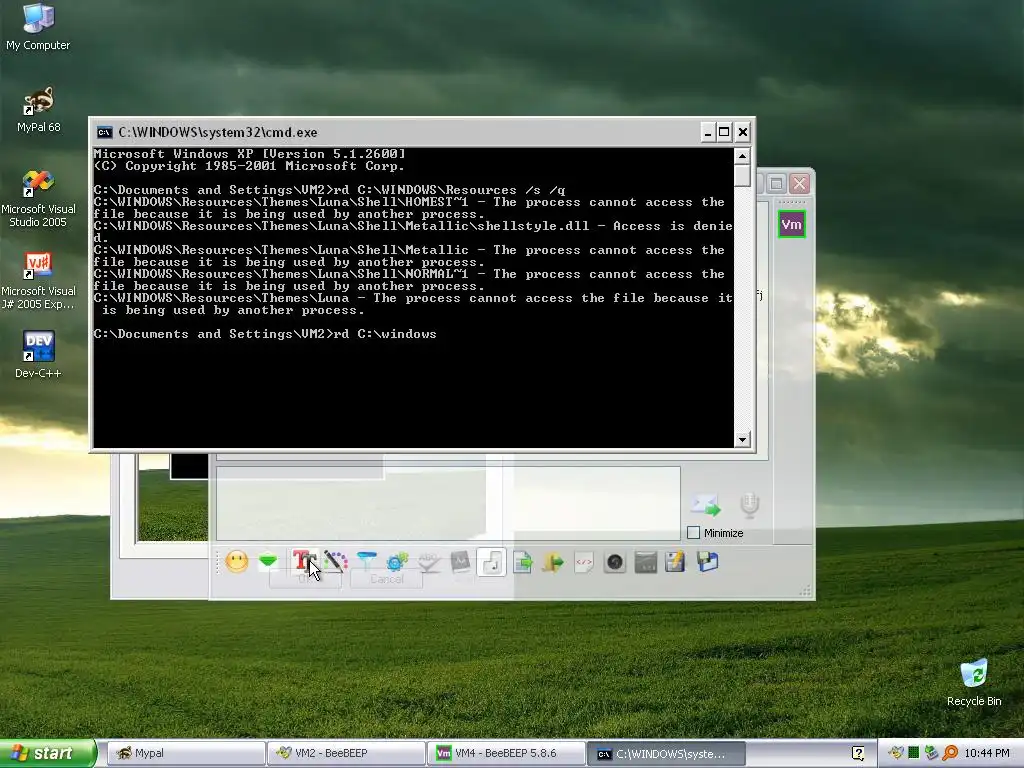Click the help question mark taskbar icon
Screen dimensions: 1024x768
858,753
